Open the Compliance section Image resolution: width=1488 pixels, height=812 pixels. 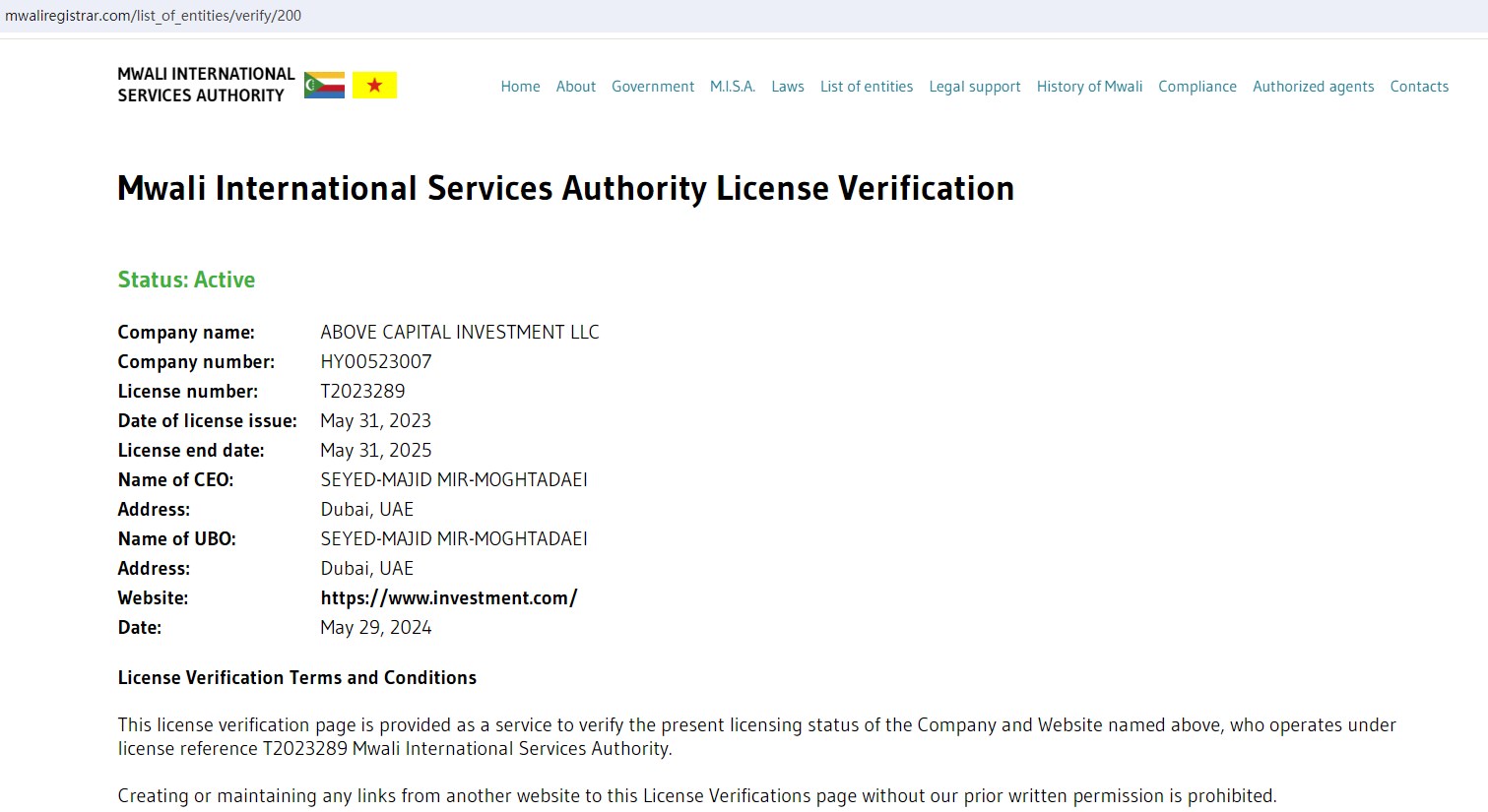pyautogui.click(x=1197, y=87)
